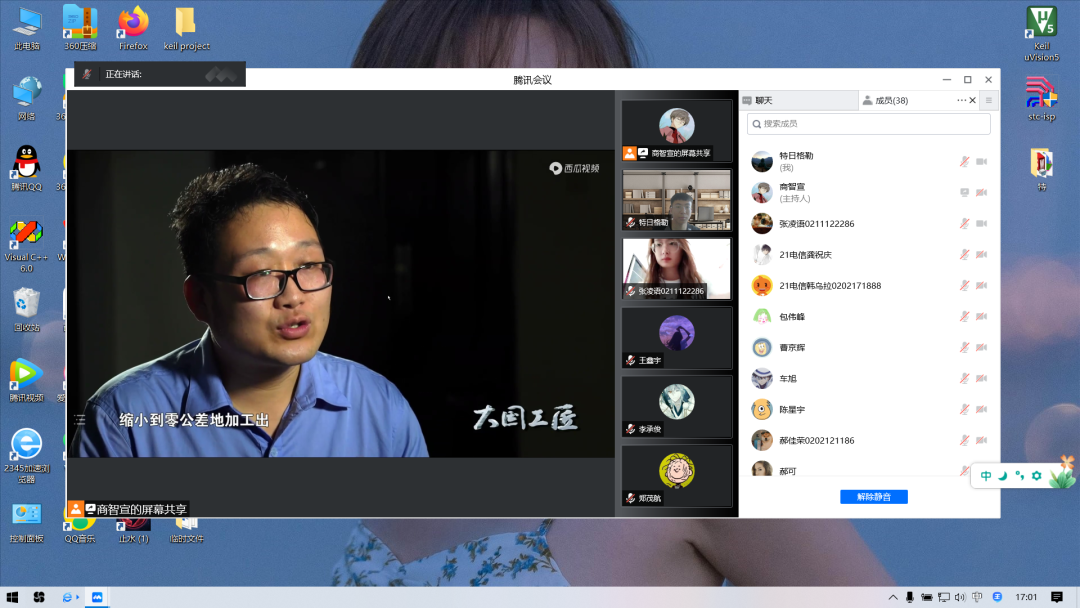The width and height of the screenshot is (1080, 608).
Task: Click the network icon in system tray
Action: coord(944,597)
